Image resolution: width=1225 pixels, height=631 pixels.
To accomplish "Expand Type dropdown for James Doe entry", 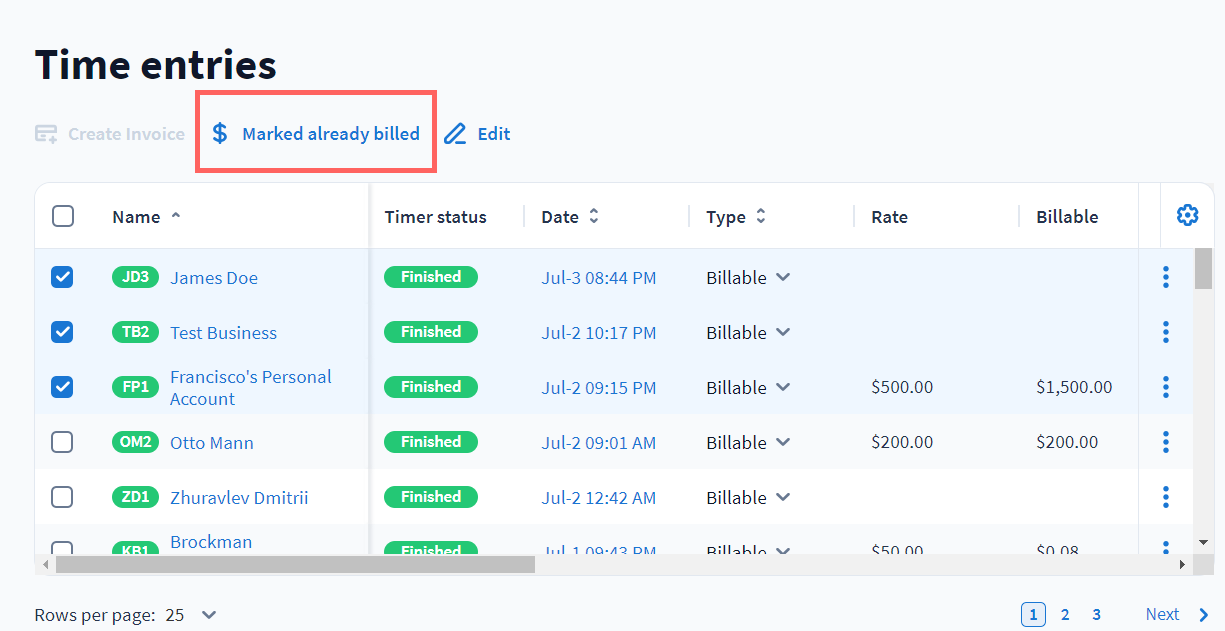I will click(783, 277).
